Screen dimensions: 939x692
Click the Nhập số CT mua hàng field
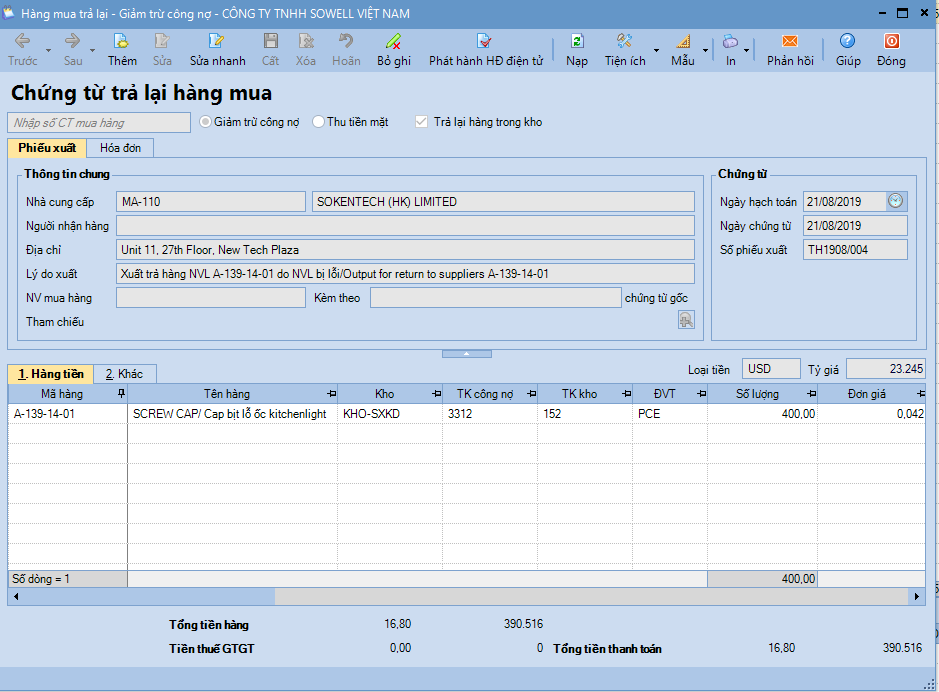click(98, 123)
